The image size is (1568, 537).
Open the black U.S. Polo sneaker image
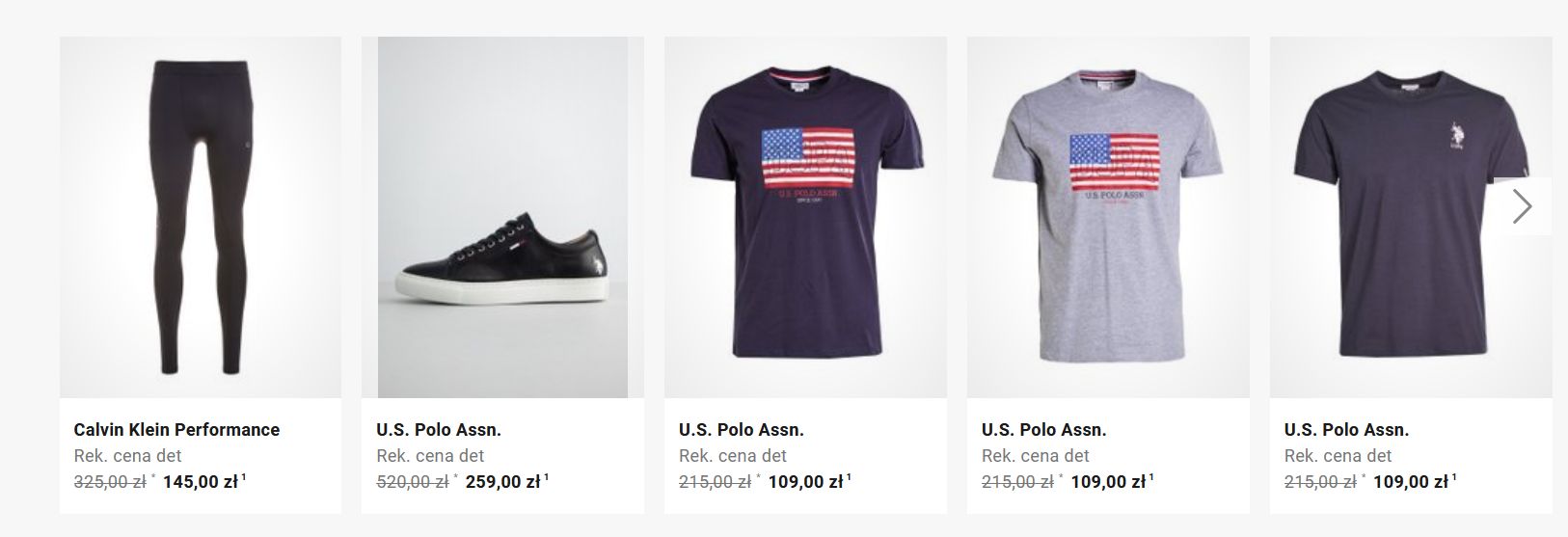tap(502, 218)
